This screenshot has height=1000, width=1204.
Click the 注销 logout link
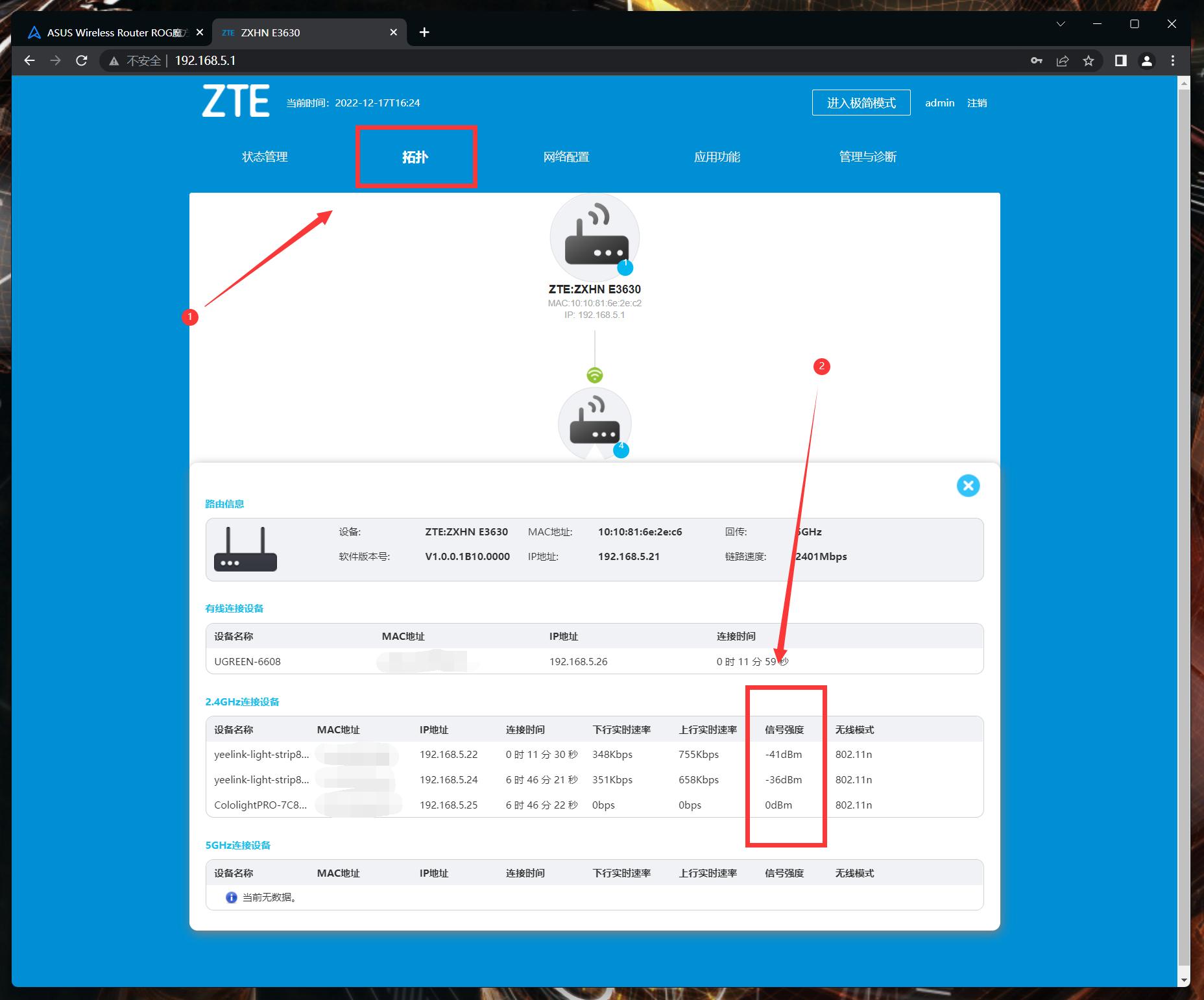tap(977, 103)
